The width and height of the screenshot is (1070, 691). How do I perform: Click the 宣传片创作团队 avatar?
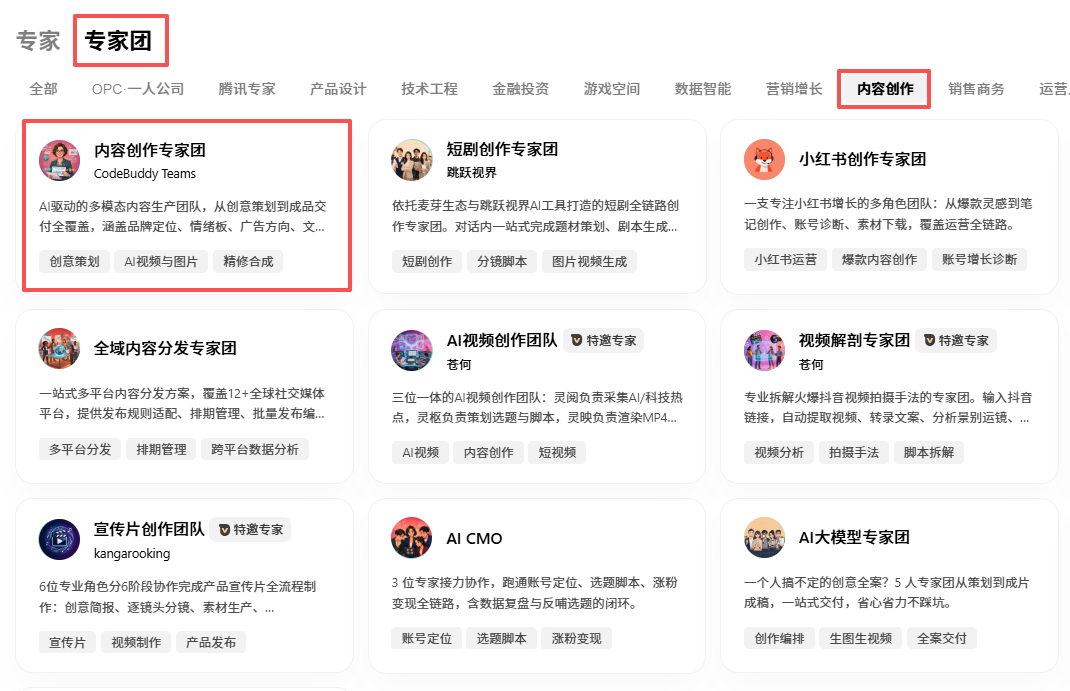59,540
